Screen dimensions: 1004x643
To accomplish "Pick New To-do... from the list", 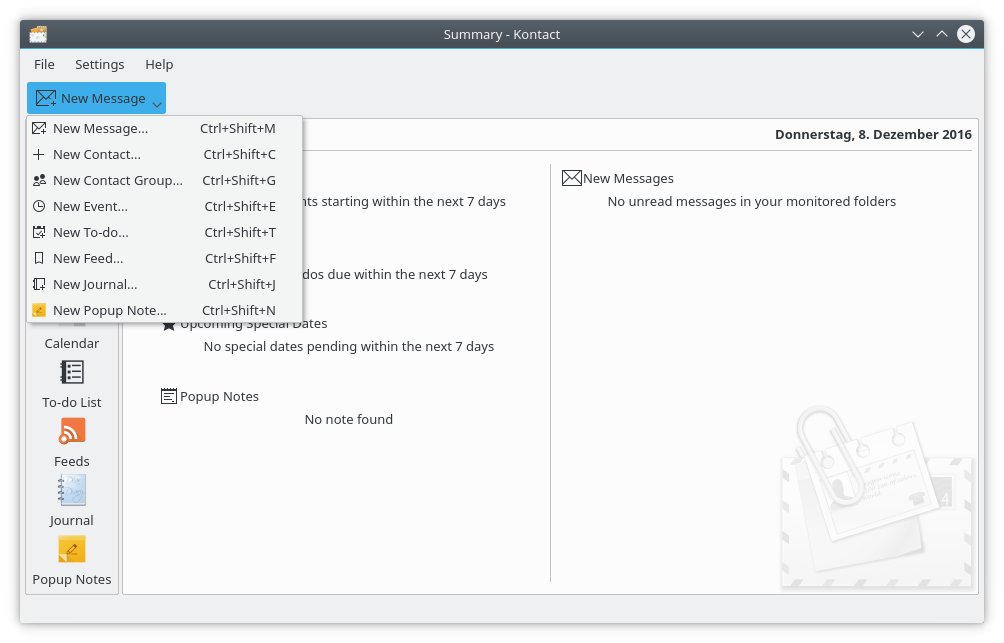I will pos(90,232).
